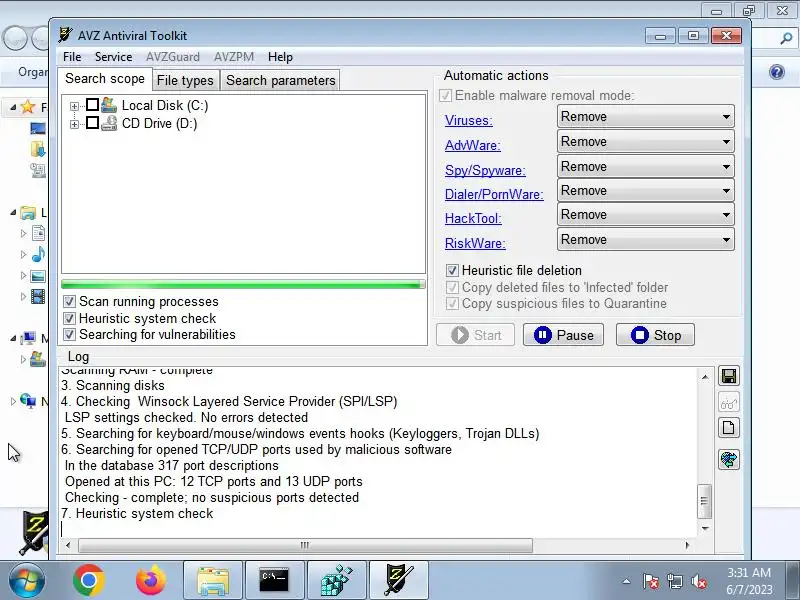Click the Pause scan button
This screenshot has width=800, height=600.
pyautogui.click(x=563, y=335)
